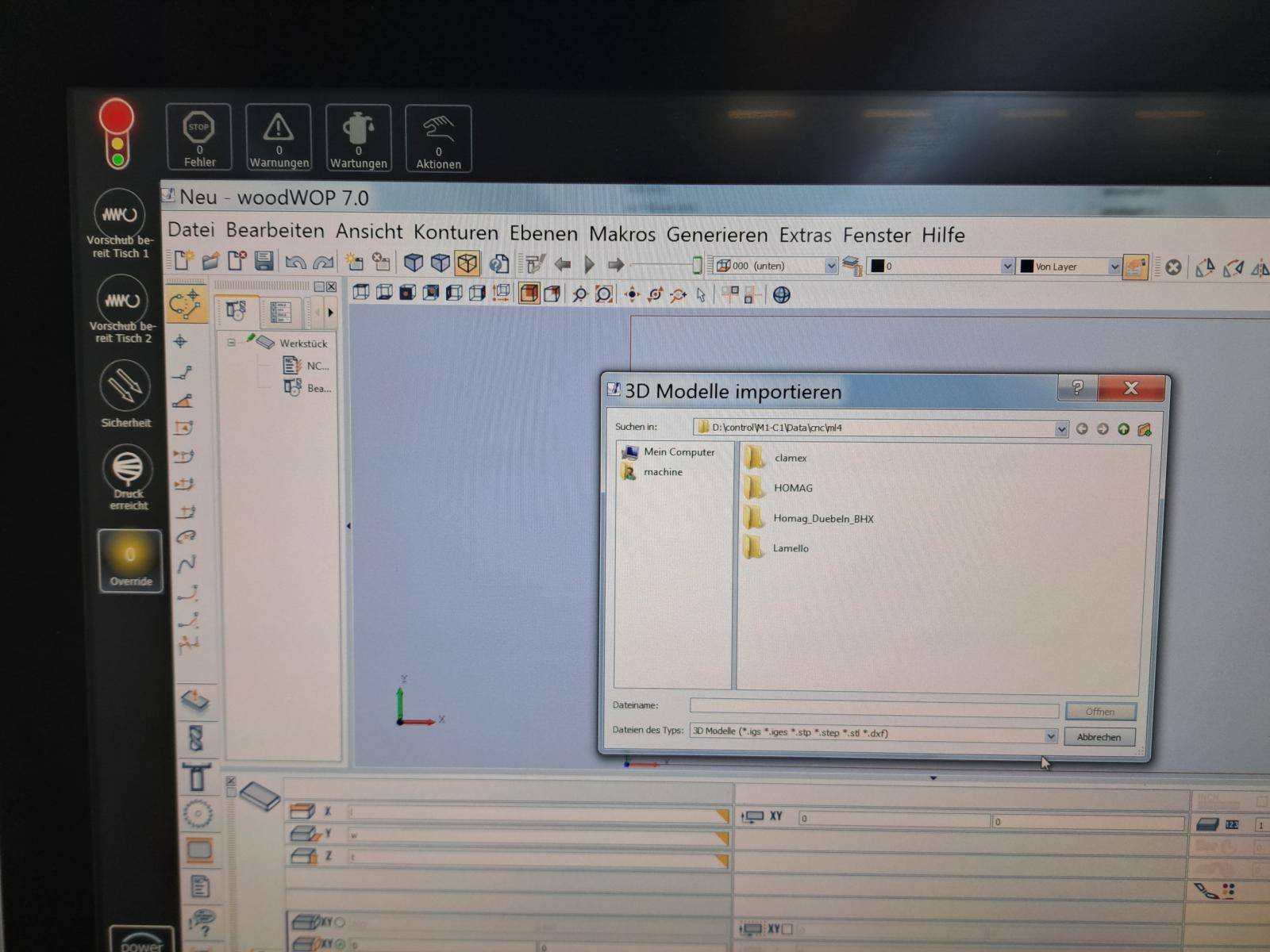Open the layer '0' dropdown

(1006, 267)
